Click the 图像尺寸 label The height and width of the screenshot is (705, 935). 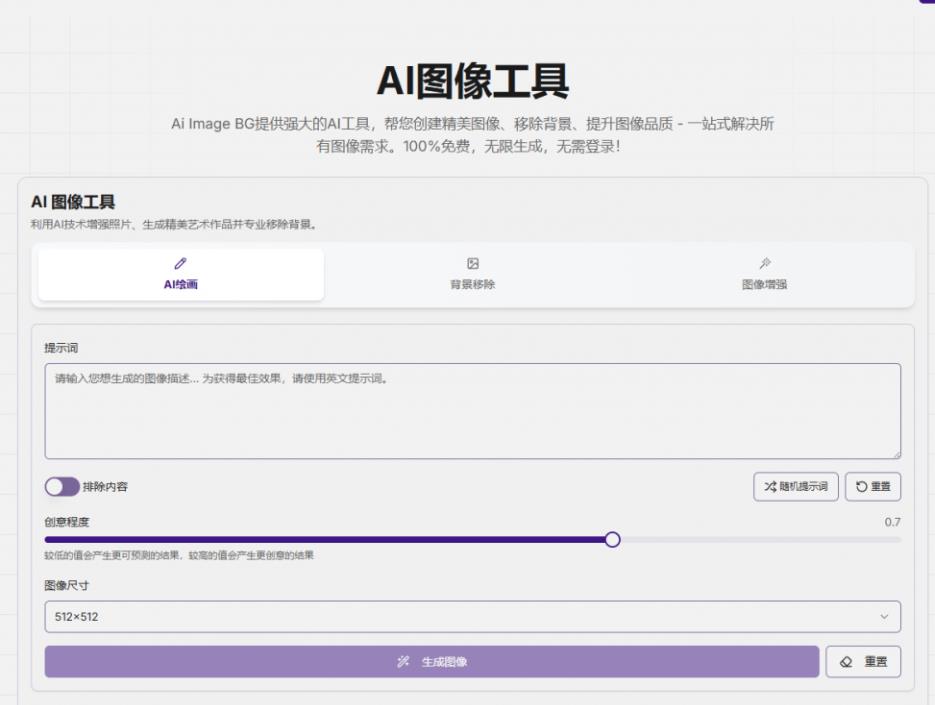point(67,585)
